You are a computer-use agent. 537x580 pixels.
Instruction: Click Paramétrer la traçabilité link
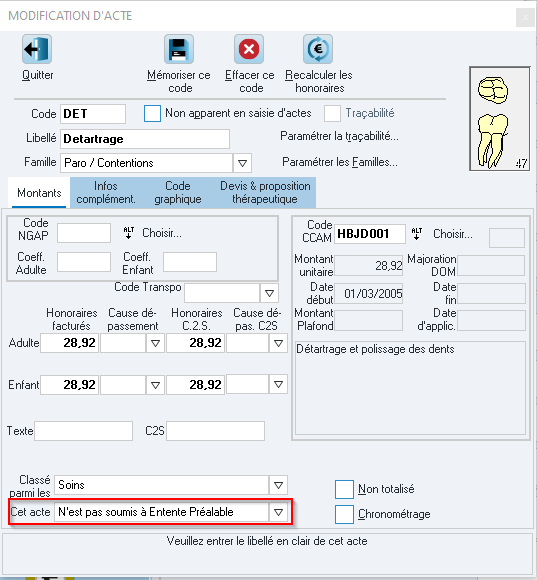coord(339,136)
